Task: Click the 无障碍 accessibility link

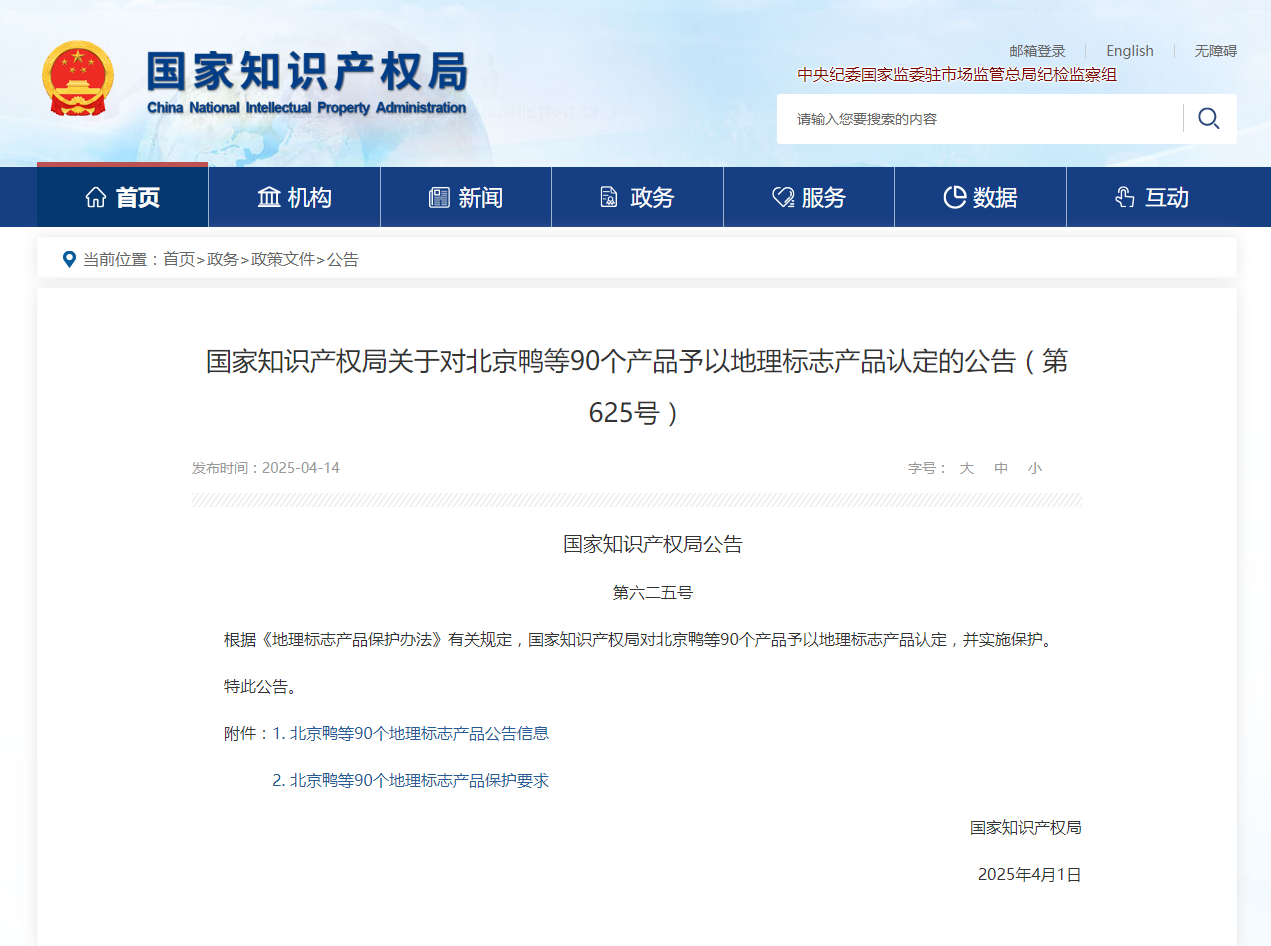Action: 1215,51
